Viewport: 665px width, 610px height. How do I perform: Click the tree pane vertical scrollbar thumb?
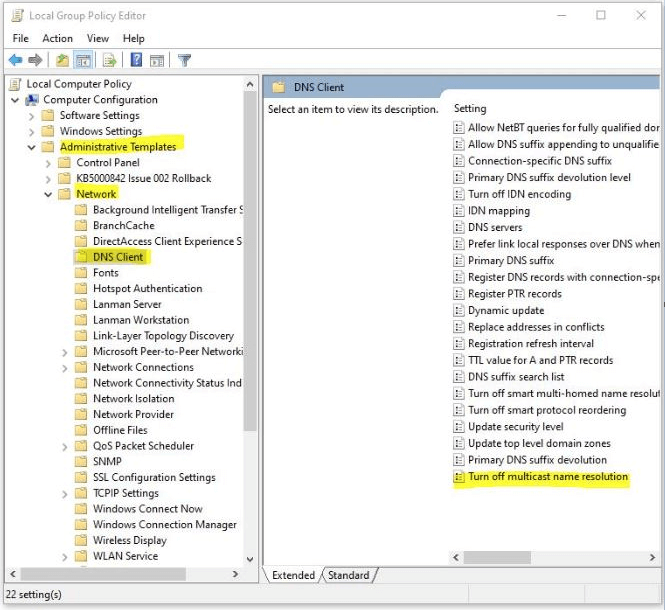point(250,261)
